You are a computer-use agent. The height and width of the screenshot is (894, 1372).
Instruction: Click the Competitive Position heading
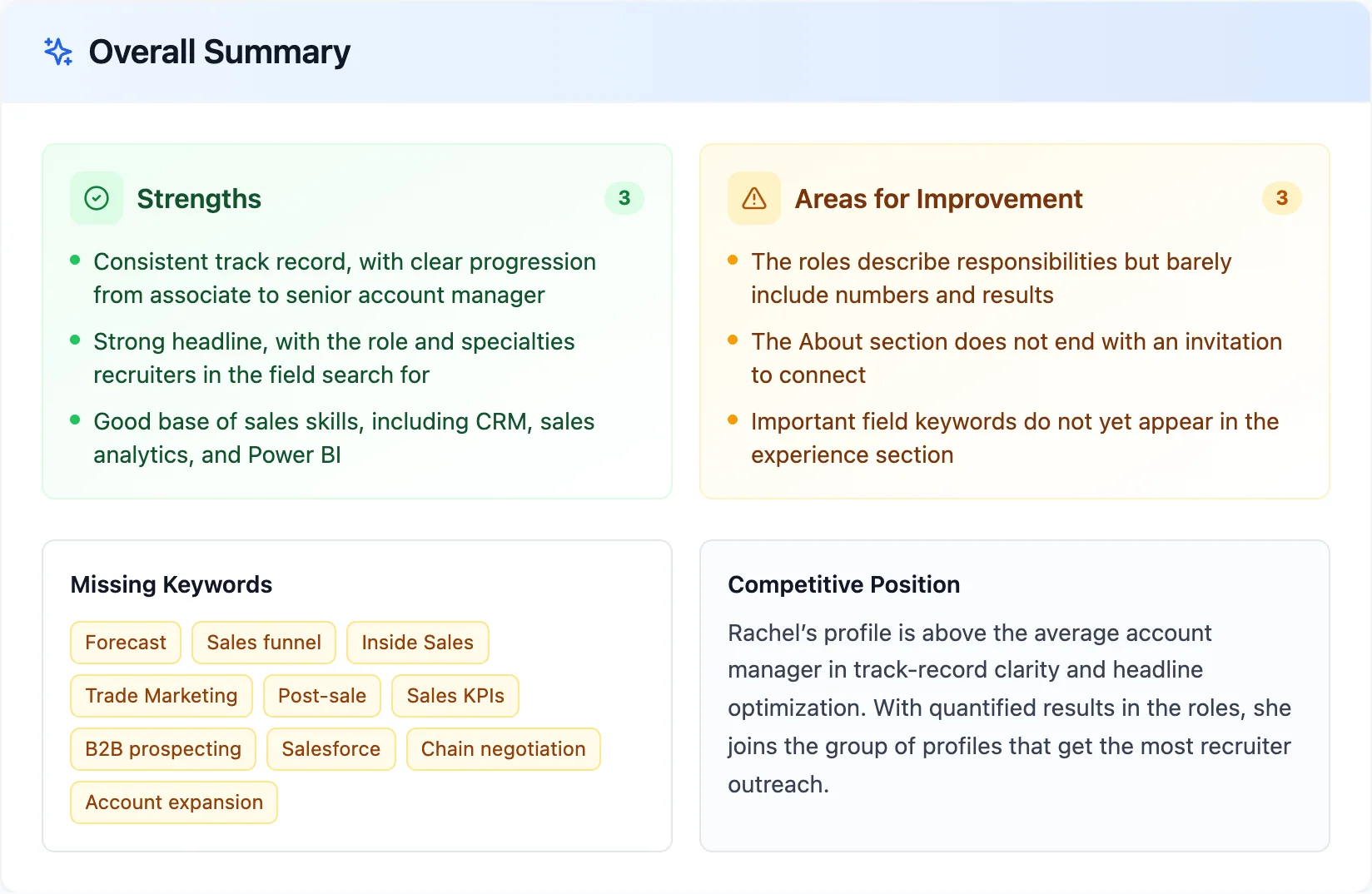844,584
